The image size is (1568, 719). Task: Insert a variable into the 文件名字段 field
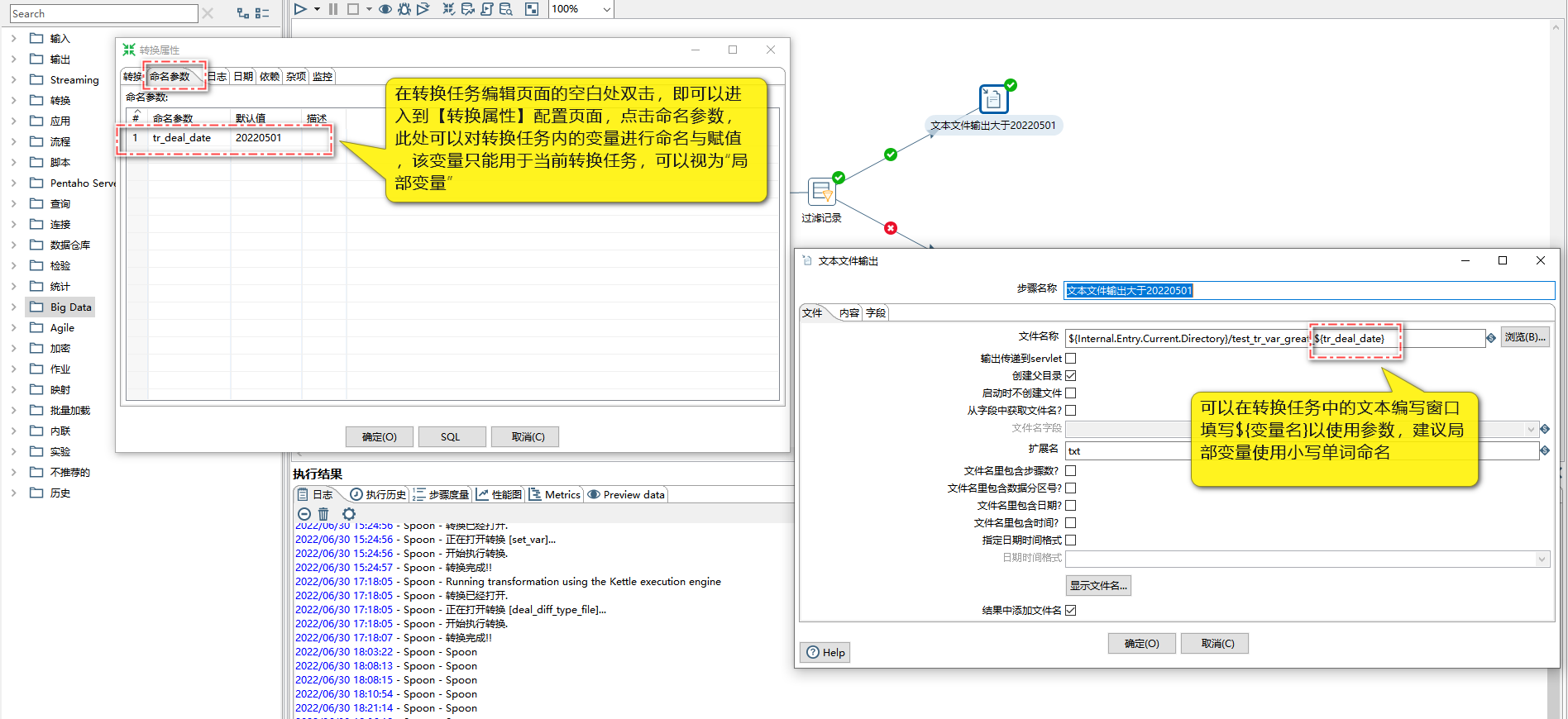pyautogui.click(x=1545, y=429)
